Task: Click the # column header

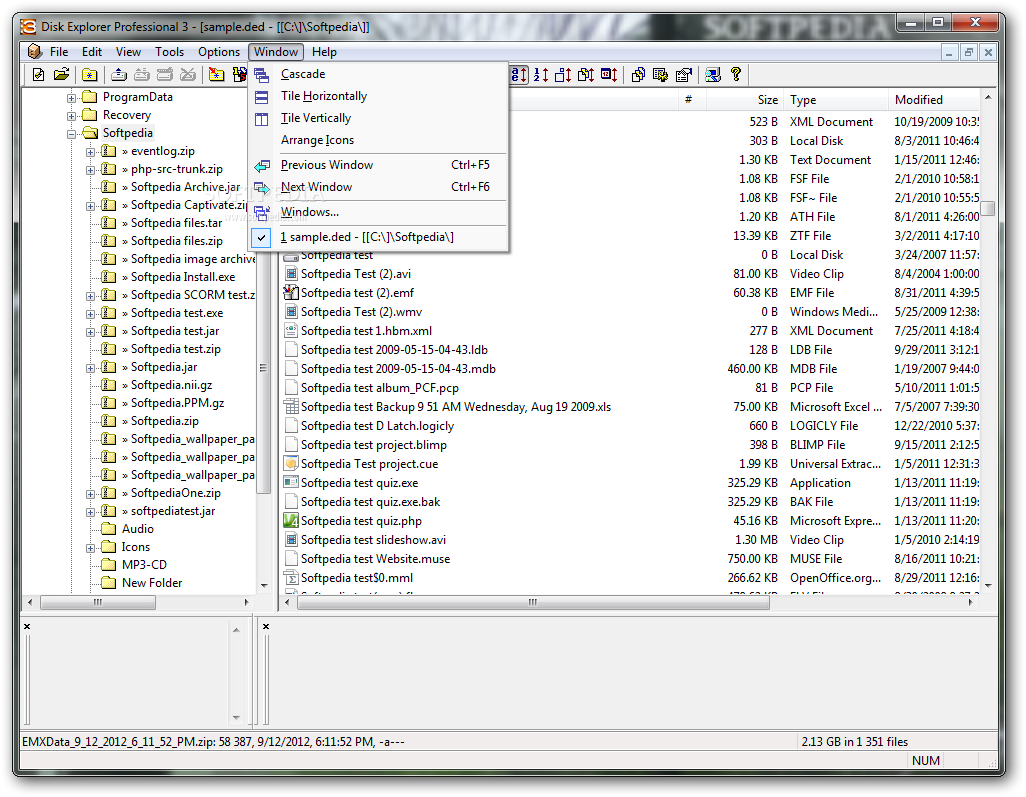Action: 692,99
